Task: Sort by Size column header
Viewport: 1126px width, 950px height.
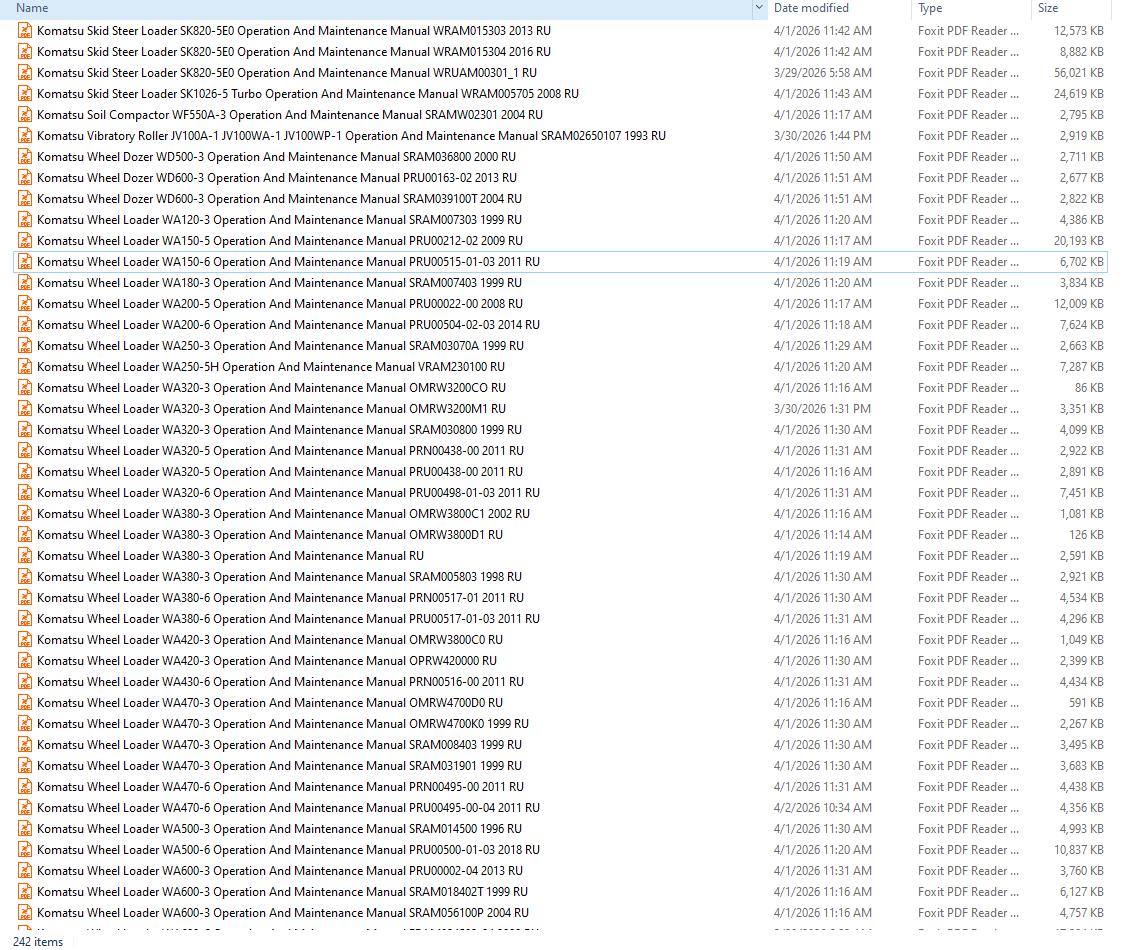Action: pyautogui.click(x=1047, y=8)
